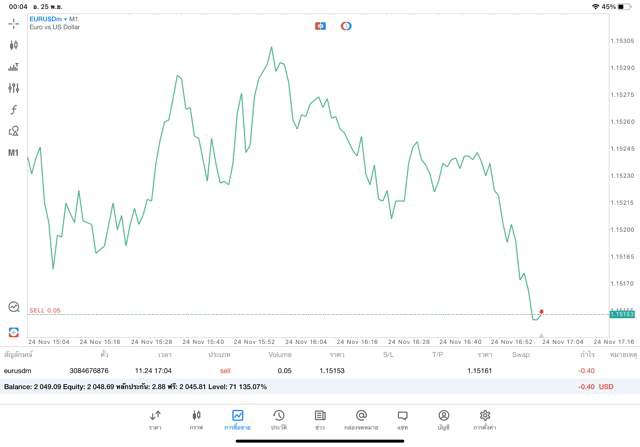Tap the SELL 0.05 order line

click(x=45, y=311)
